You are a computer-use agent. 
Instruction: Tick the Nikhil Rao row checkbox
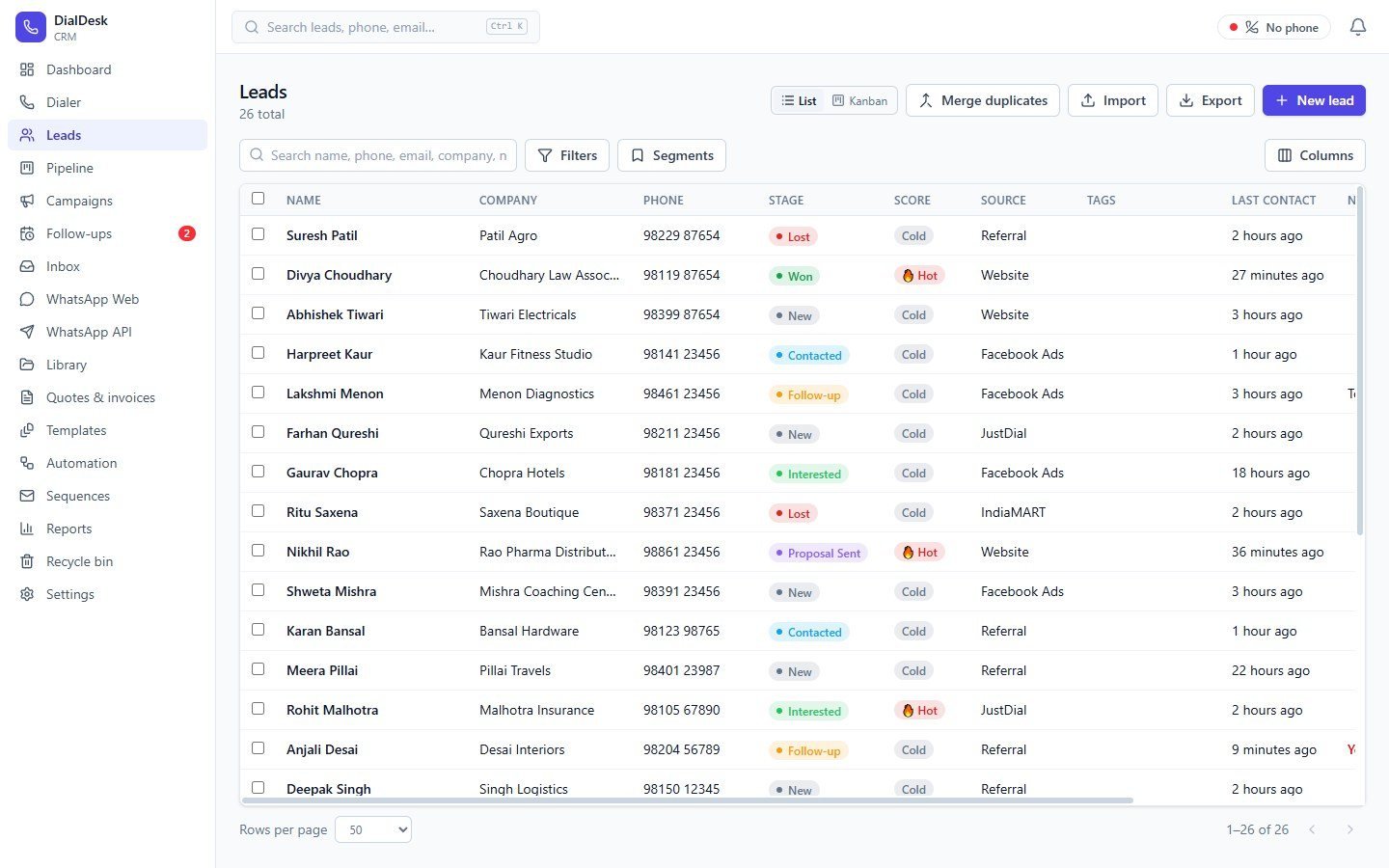point(258,551)
